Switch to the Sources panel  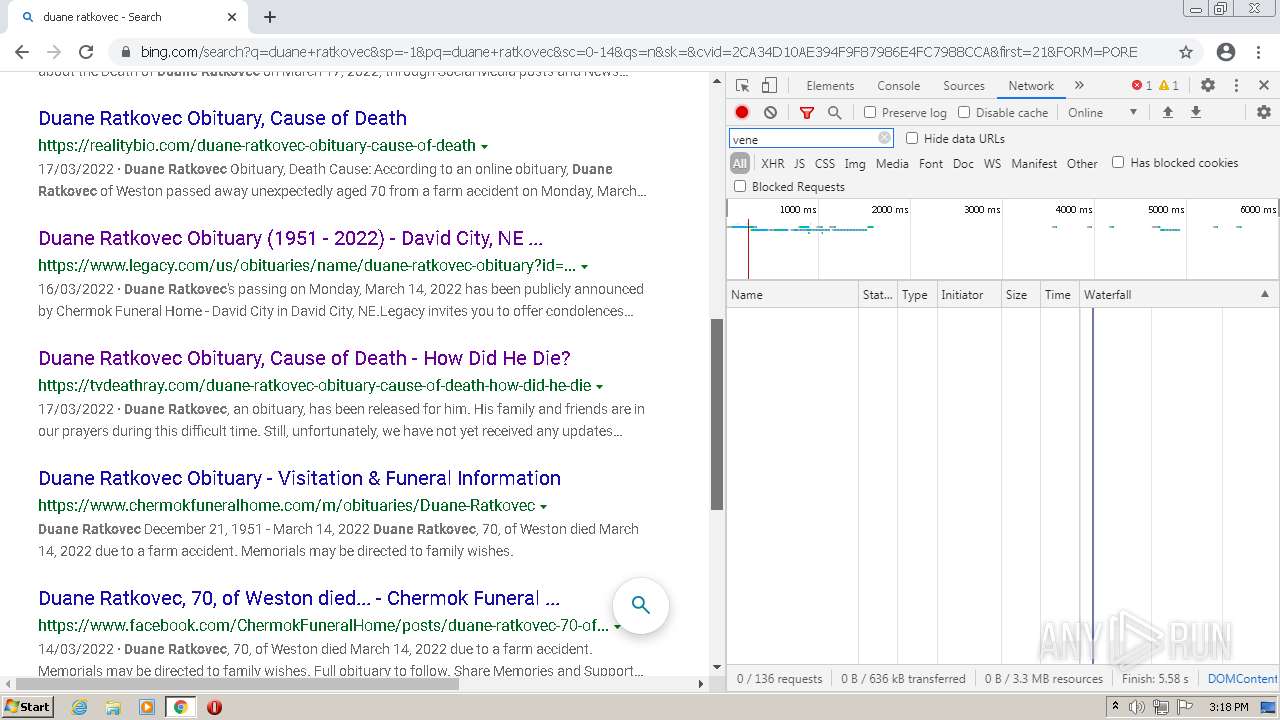click(x=964, y=86)
